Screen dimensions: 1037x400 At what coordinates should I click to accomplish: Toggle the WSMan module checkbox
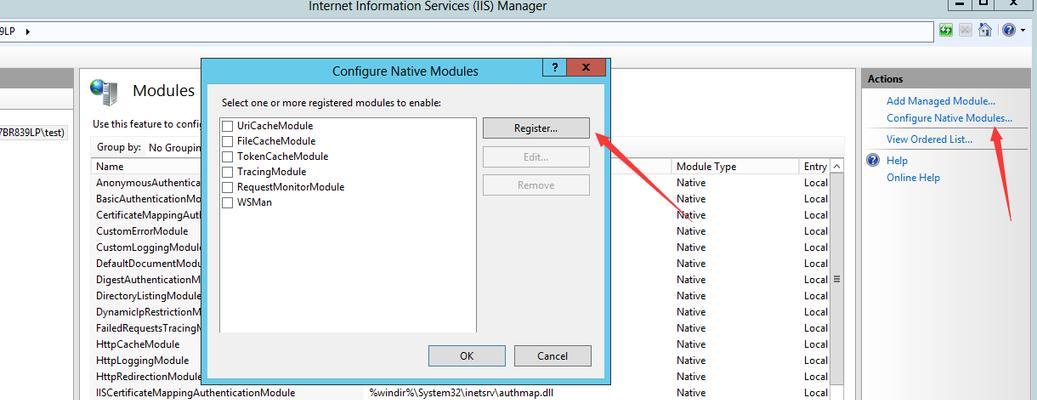[x=228, y=202]
